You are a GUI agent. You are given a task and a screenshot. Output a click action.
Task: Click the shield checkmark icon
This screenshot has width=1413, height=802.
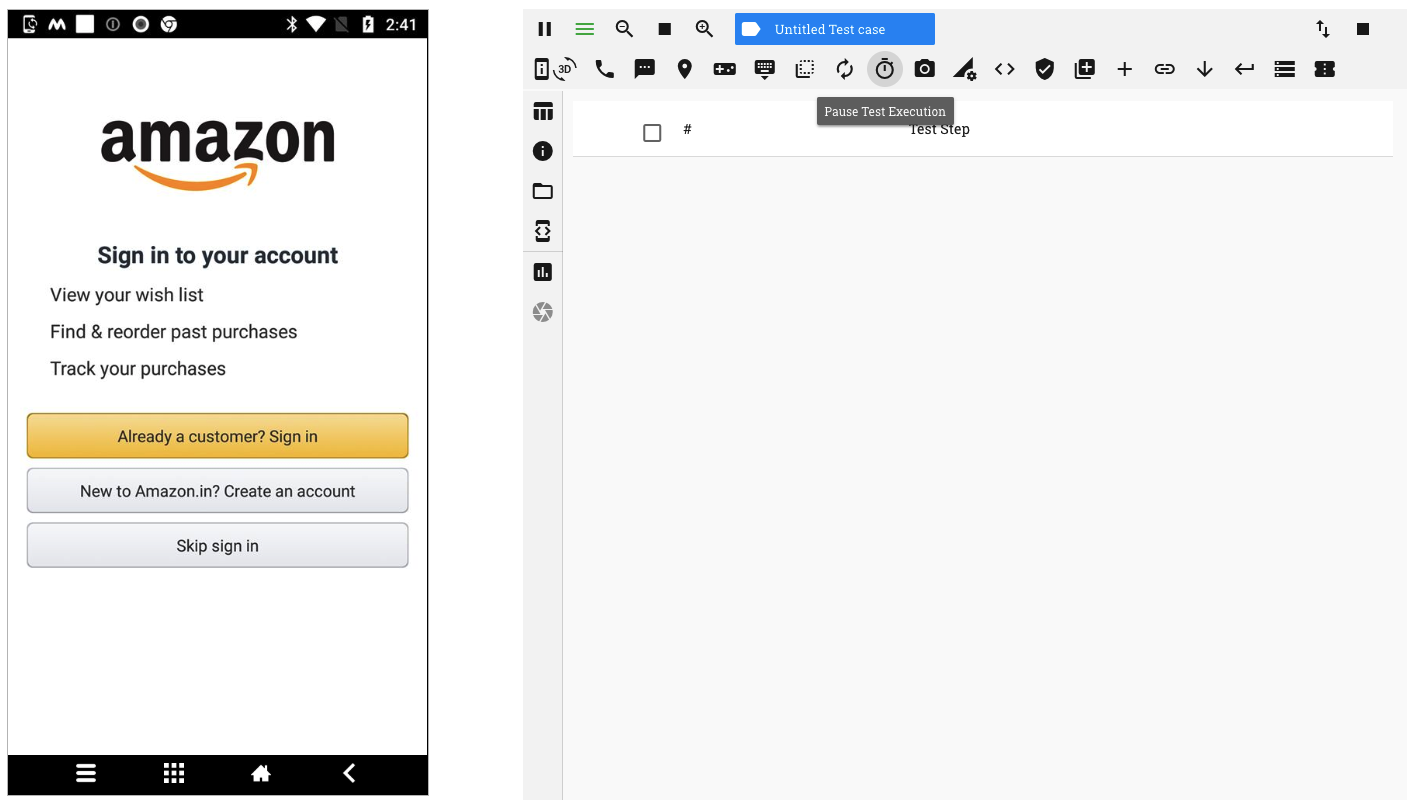click(x=1045, y=69)
